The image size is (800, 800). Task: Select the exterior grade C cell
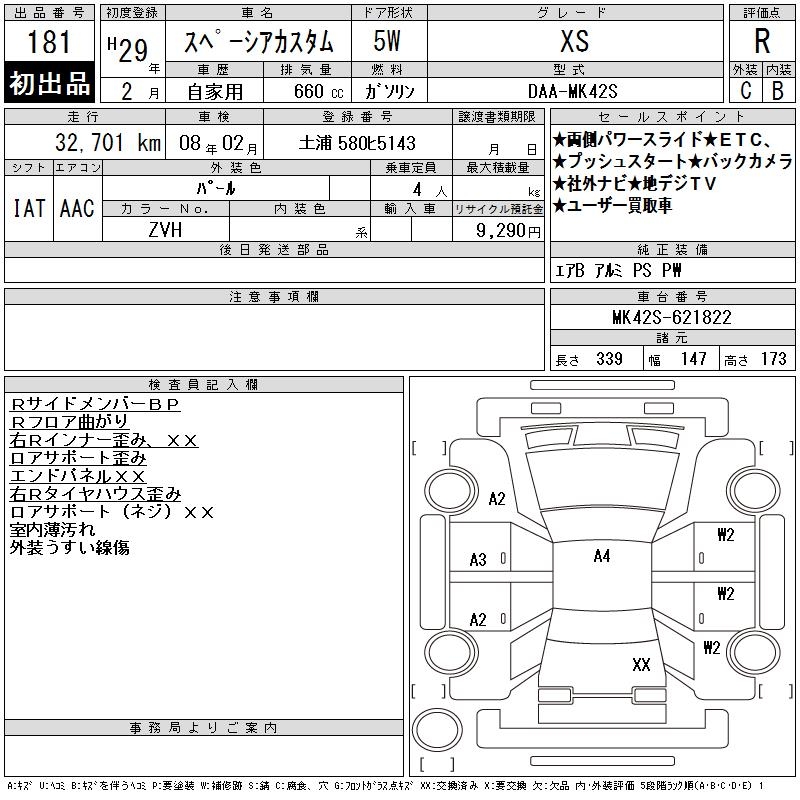pyautogui.click(x=745, y=90)
